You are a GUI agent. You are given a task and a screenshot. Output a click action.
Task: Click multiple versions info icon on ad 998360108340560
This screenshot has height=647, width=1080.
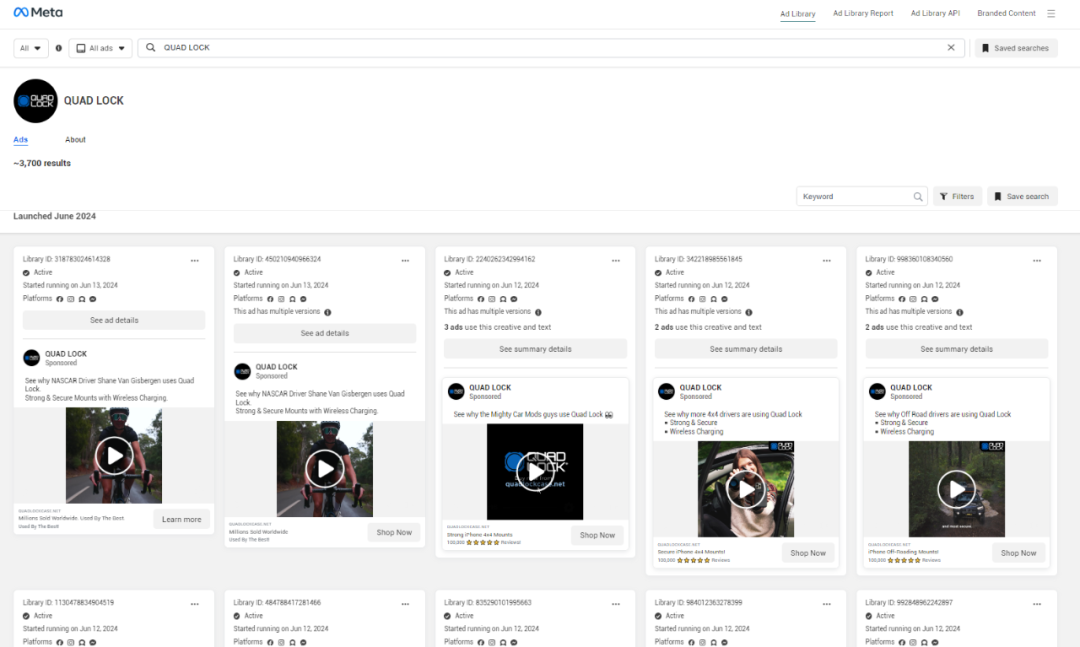coord(959,312)
